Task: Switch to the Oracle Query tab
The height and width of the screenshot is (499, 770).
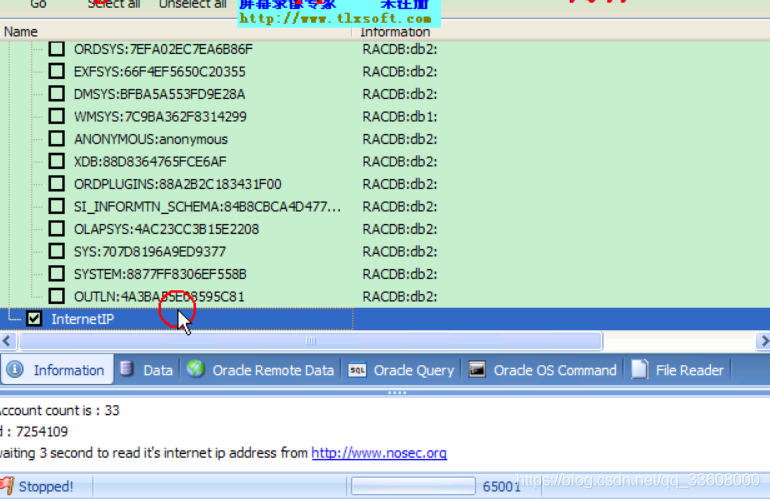Action: 402,369
